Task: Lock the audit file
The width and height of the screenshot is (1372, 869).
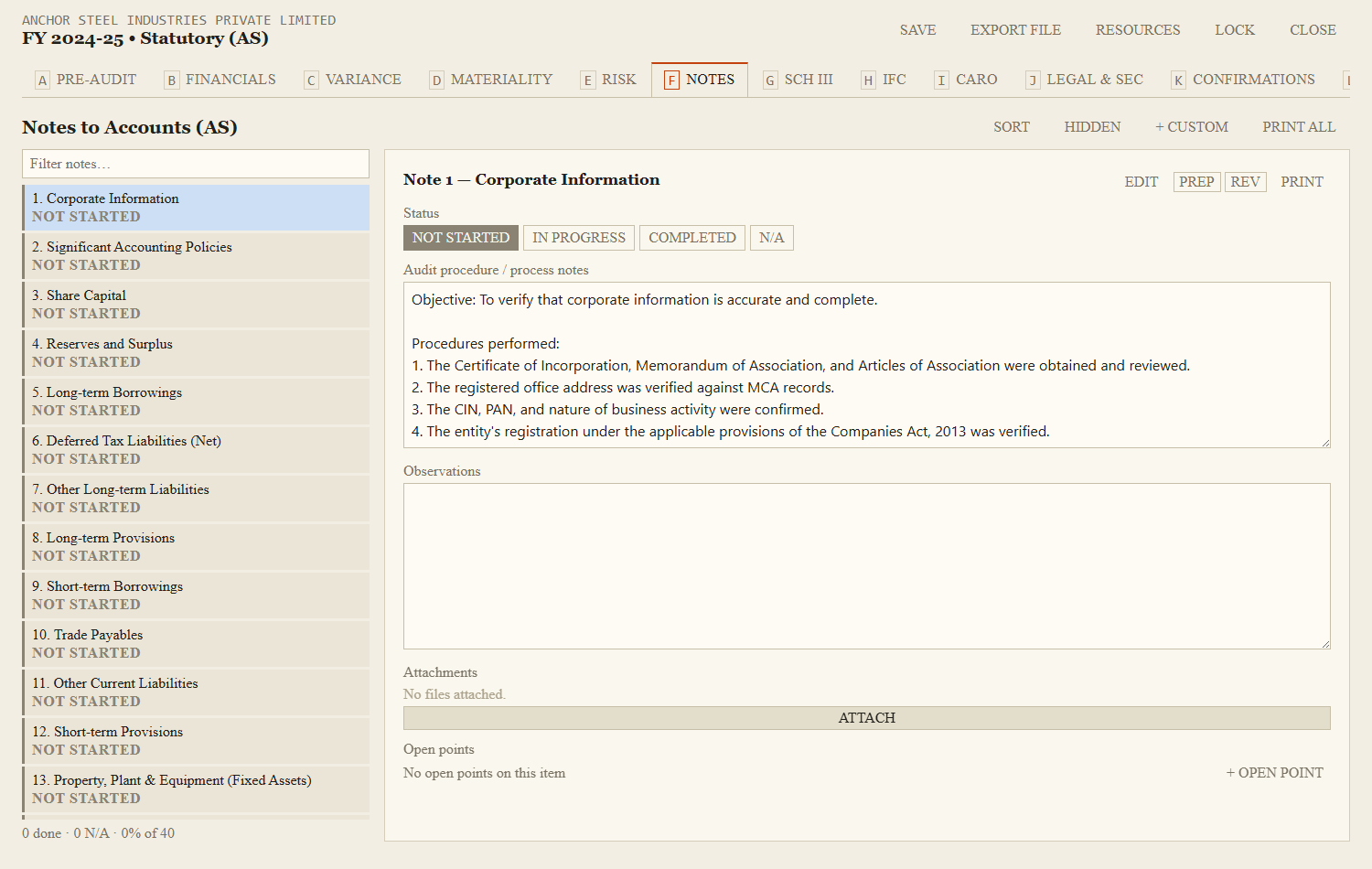Action: pyautogui.click(x=1235, y=30)
